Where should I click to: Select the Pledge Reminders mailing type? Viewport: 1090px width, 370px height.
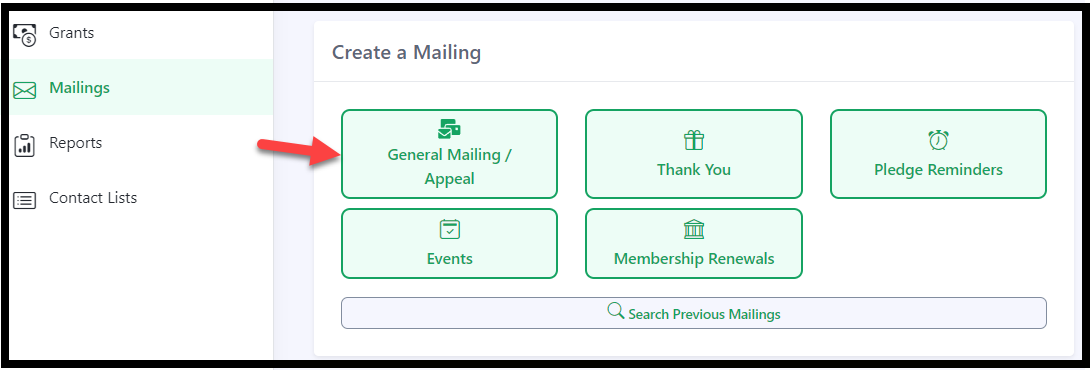point(938,154)
